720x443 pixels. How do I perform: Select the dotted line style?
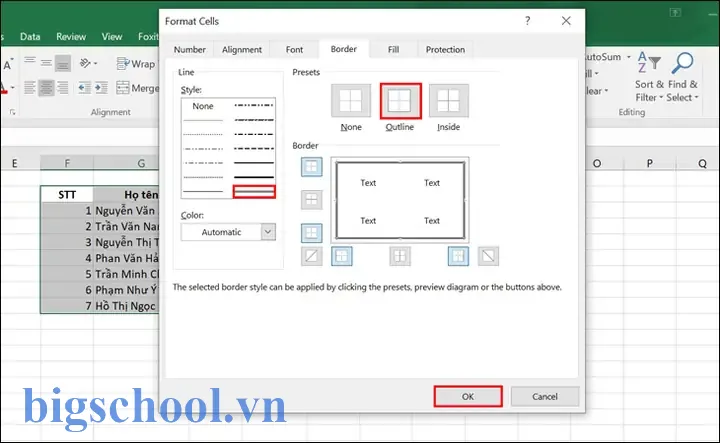coord(203,135)
